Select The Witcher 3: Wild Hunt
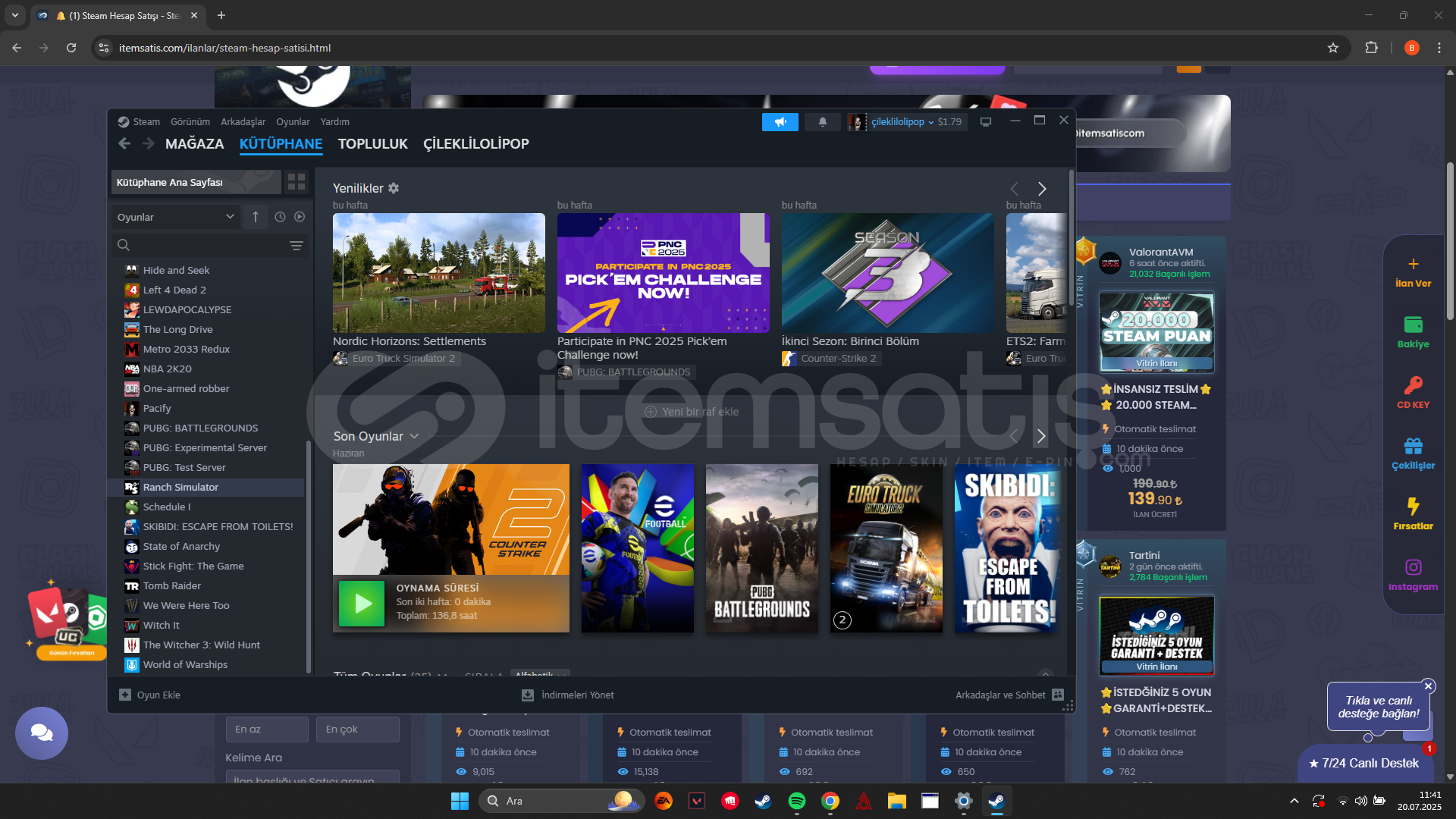The image size is (1456, 819). [x=202, y=645]
